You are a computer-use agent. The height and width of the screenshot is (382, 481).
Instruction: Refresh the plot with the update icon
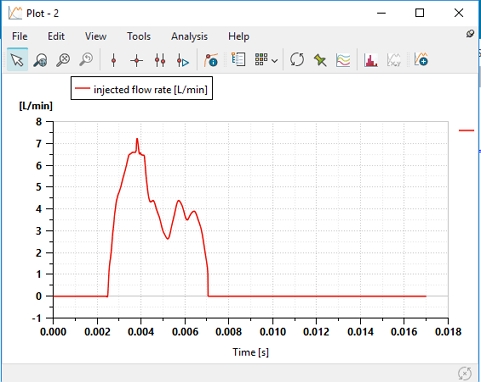(297, 60)
